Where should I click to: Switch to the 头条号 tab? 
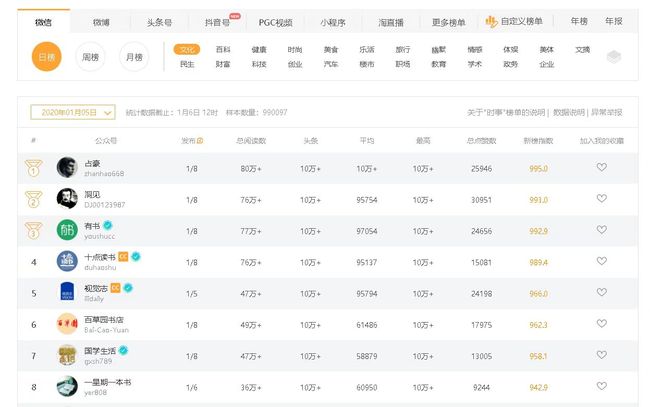point(159,22)
